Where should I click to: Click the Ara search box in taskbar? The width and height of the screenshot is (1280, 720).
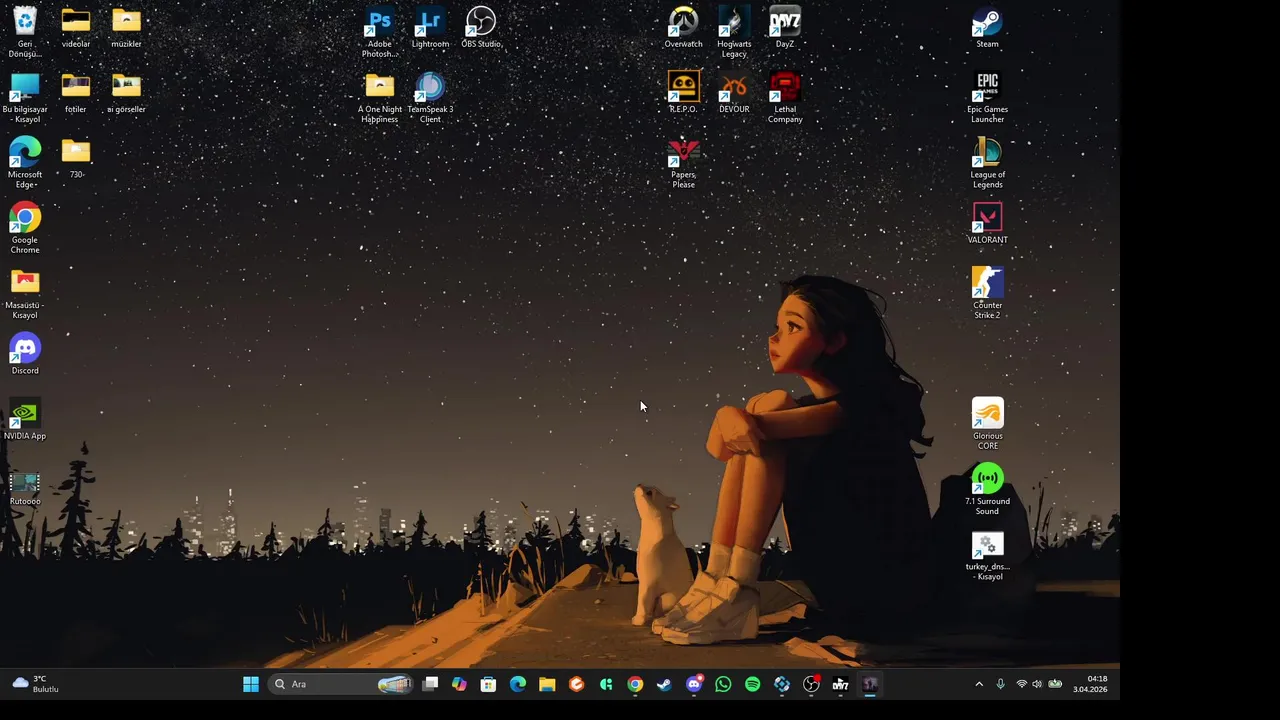tap(341, 684)
